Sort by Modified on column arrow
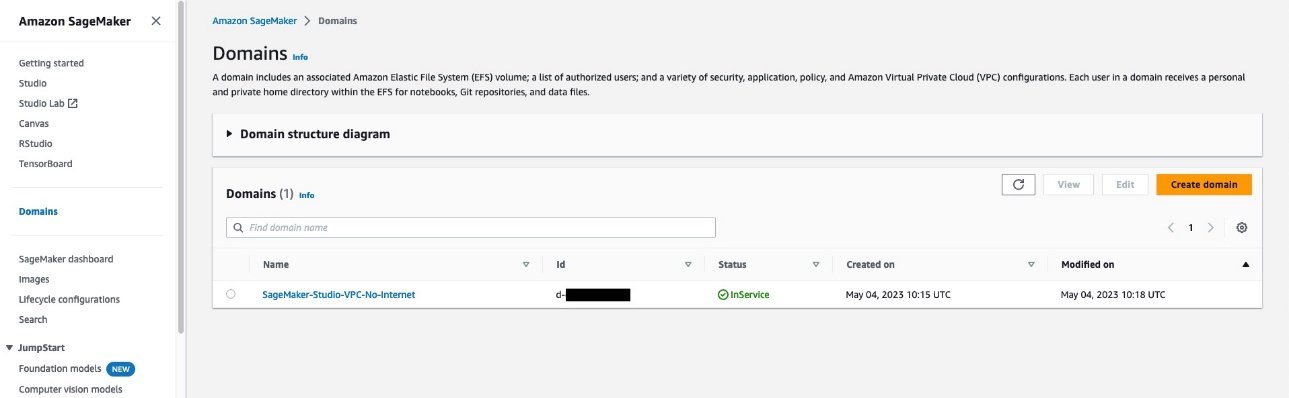 tap(1245, 265)
